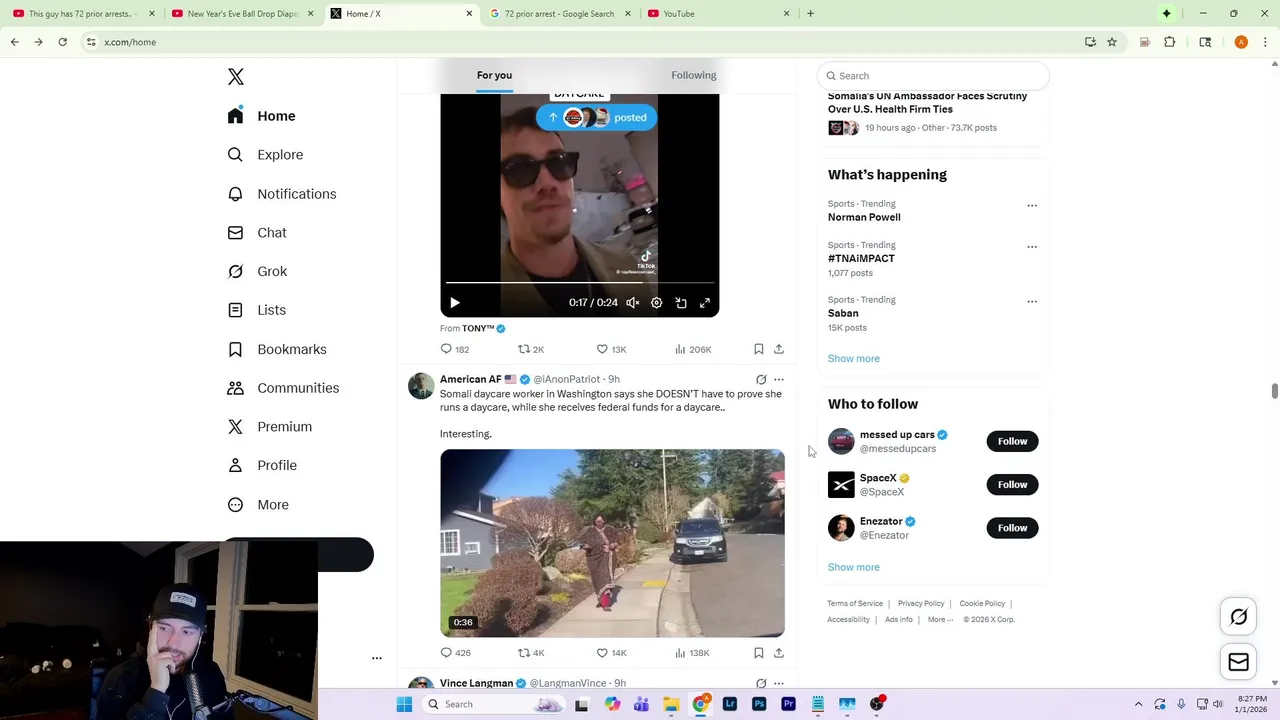Open the Norman Powell trend

(864, 217)
